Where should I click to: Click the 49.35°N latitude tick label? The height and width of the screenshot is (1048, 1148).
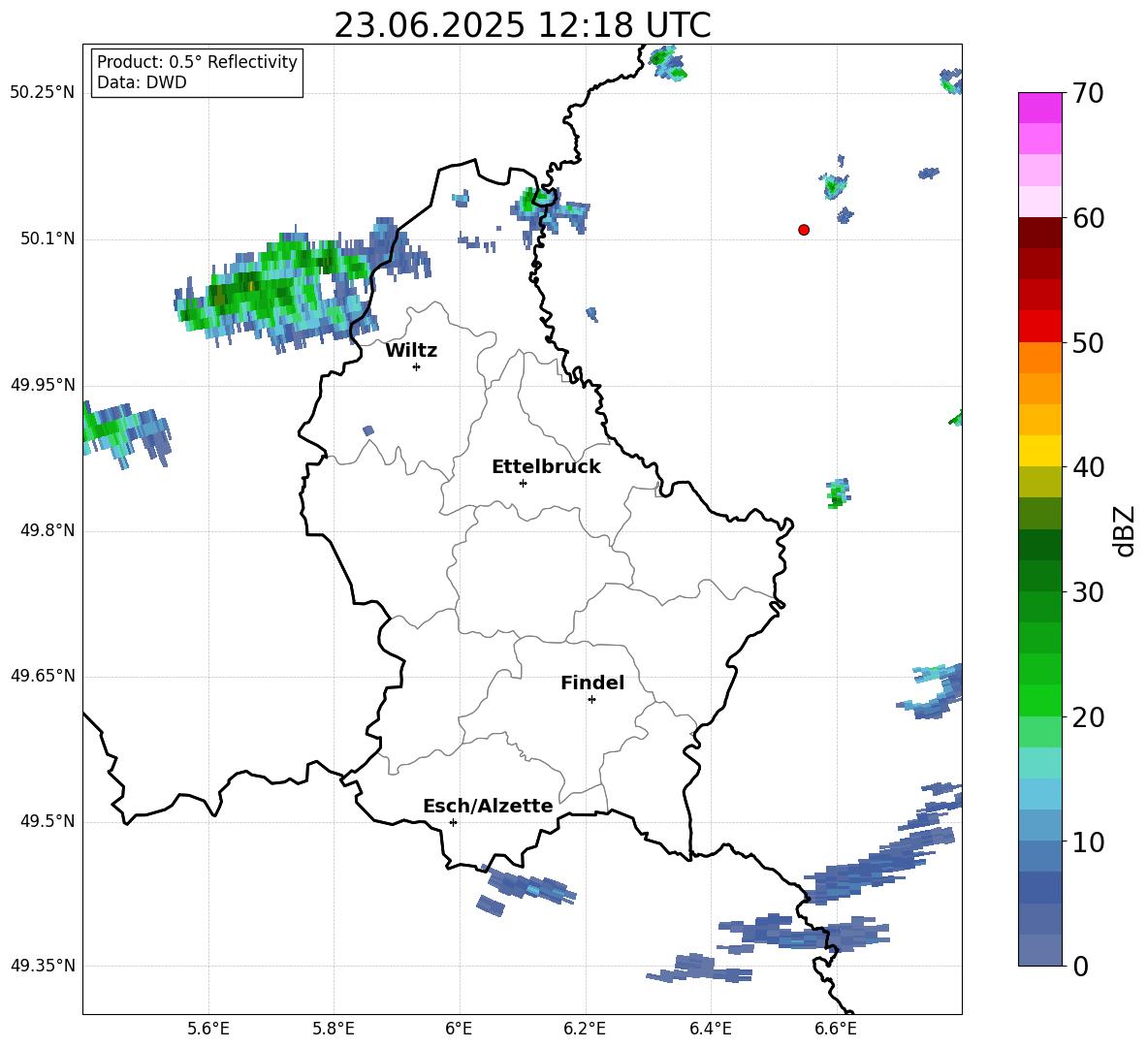point(43,966)
